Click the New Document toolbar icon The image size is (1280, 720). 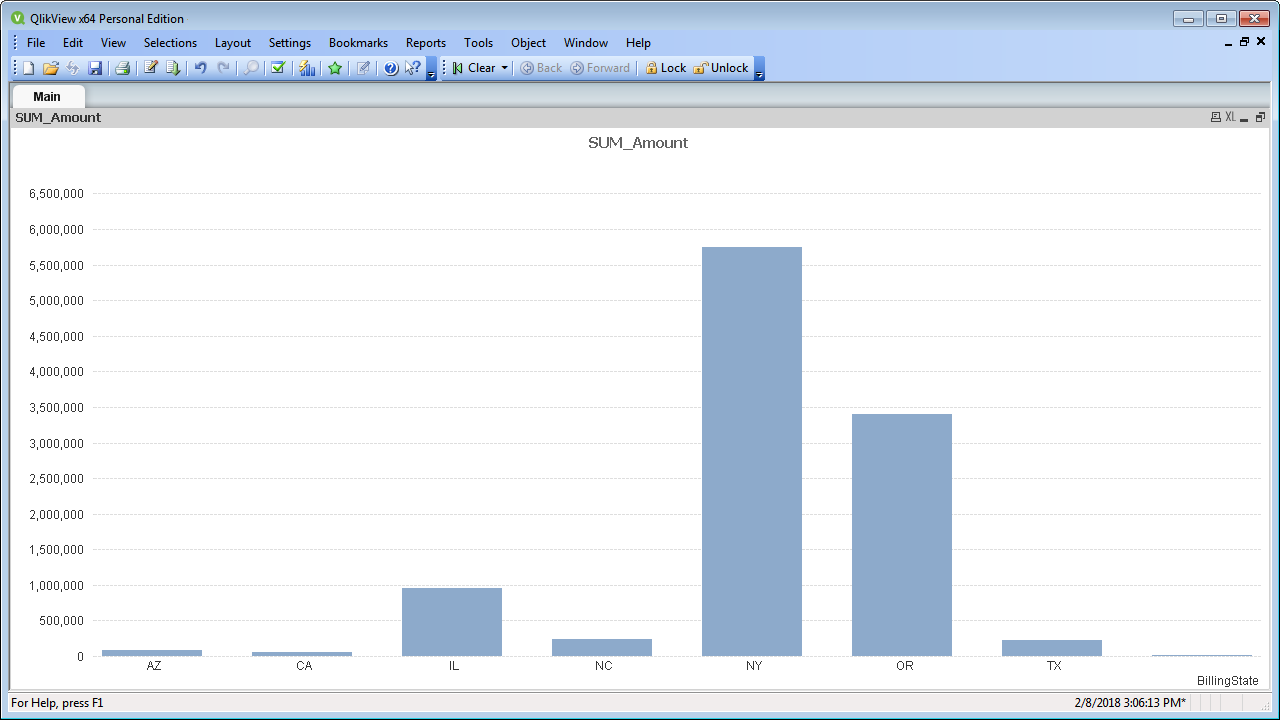[x=28, y=68]
